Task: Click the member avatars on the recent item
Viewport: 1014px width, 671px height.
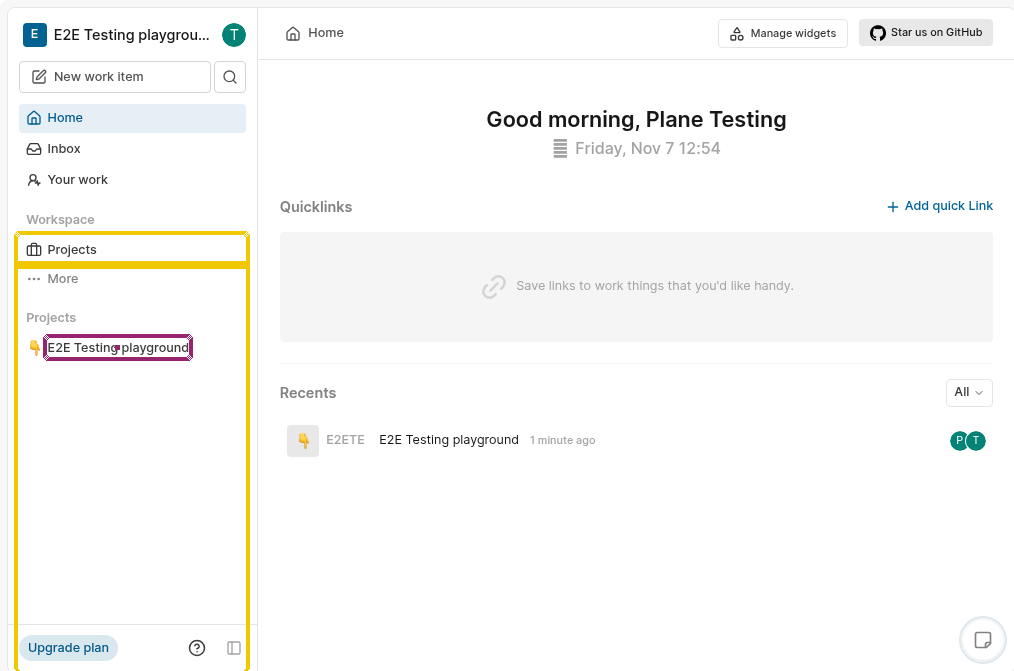Action: [x=968, y=441]
